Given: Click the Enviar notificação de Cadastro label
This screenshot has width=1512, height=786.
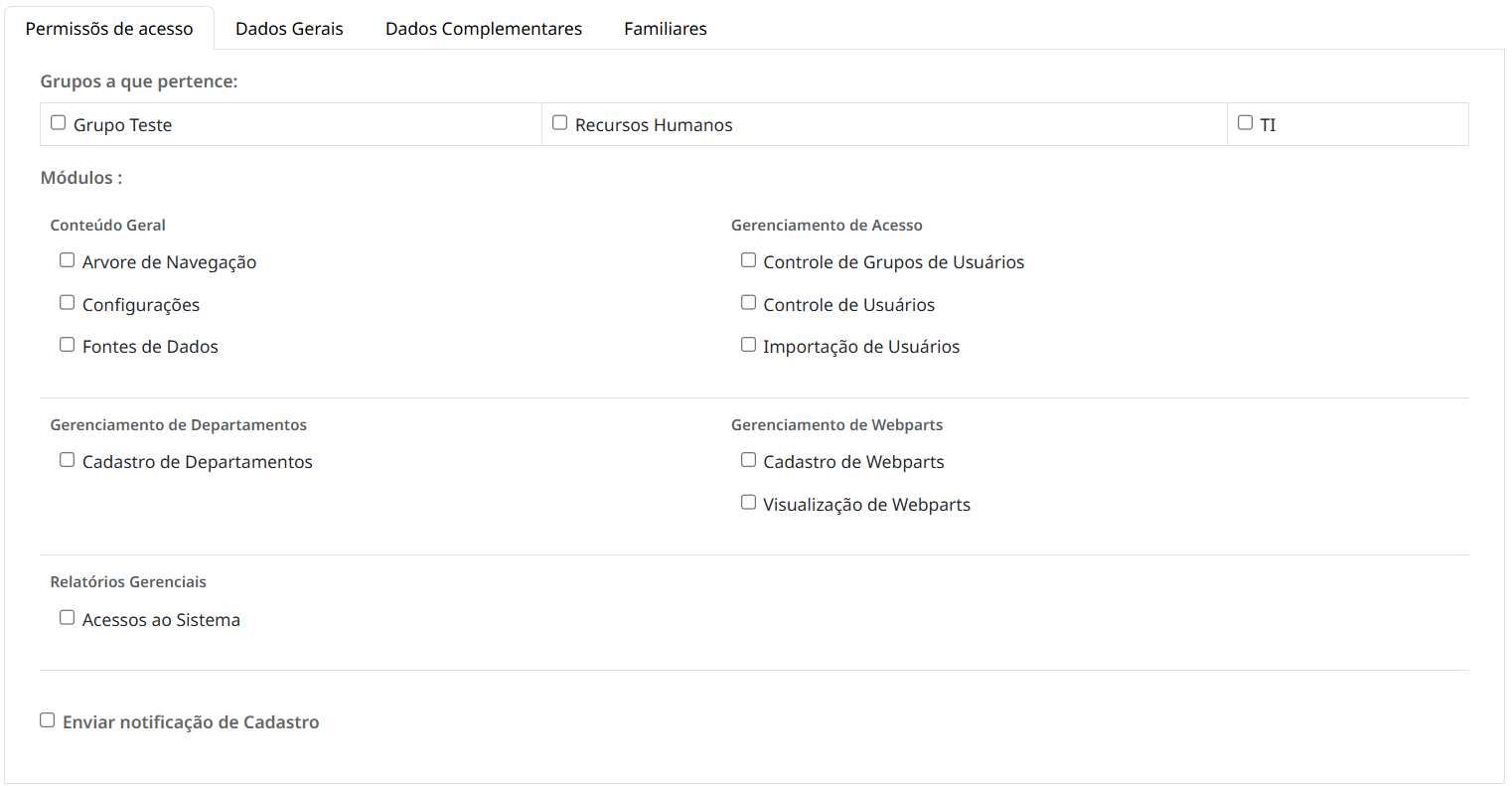Looking at the screenshot, I should pyautogui.click(x=191, y=722).
